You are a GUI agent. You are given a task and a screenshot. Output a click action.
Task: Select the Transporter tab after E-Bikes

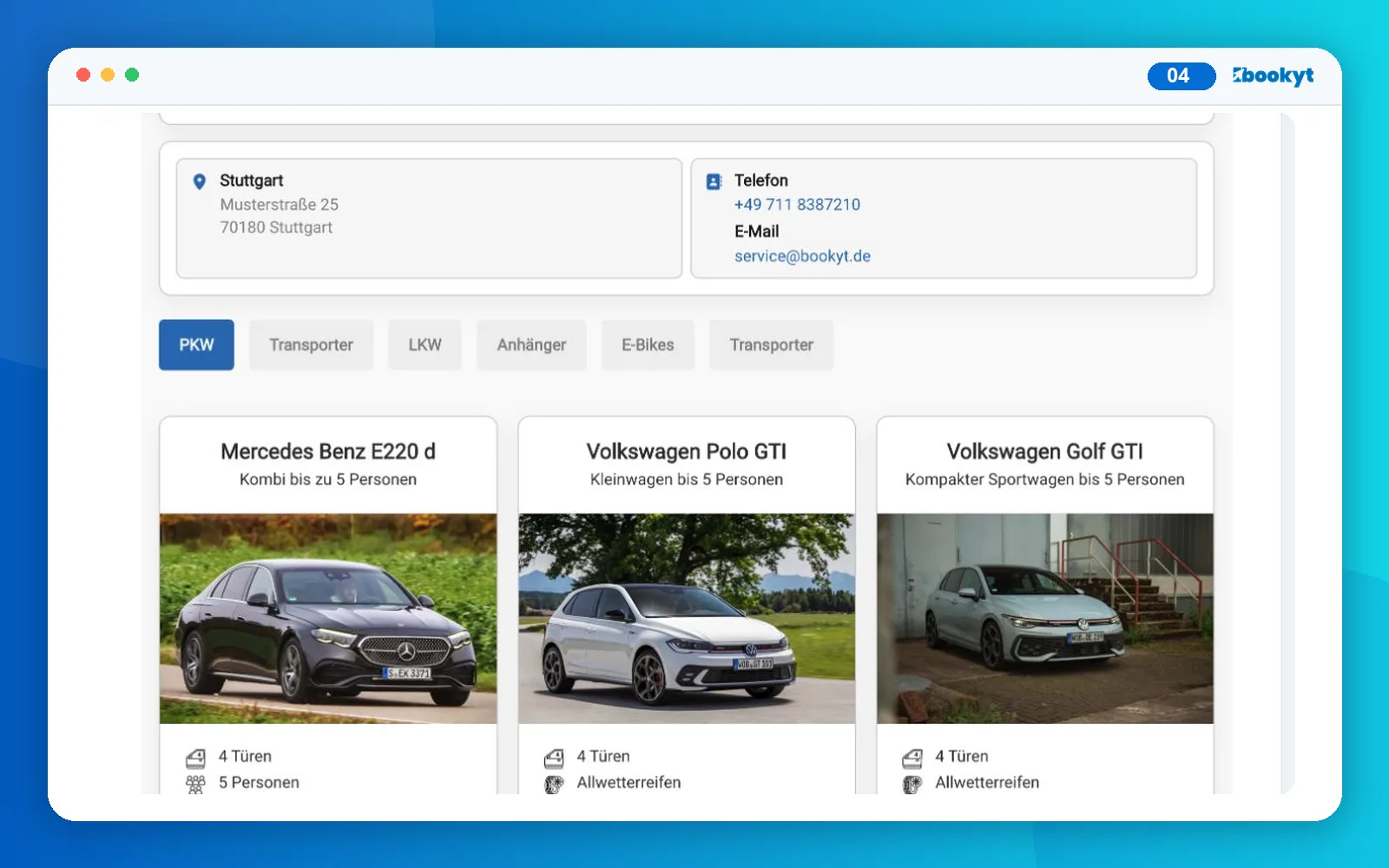771,345
